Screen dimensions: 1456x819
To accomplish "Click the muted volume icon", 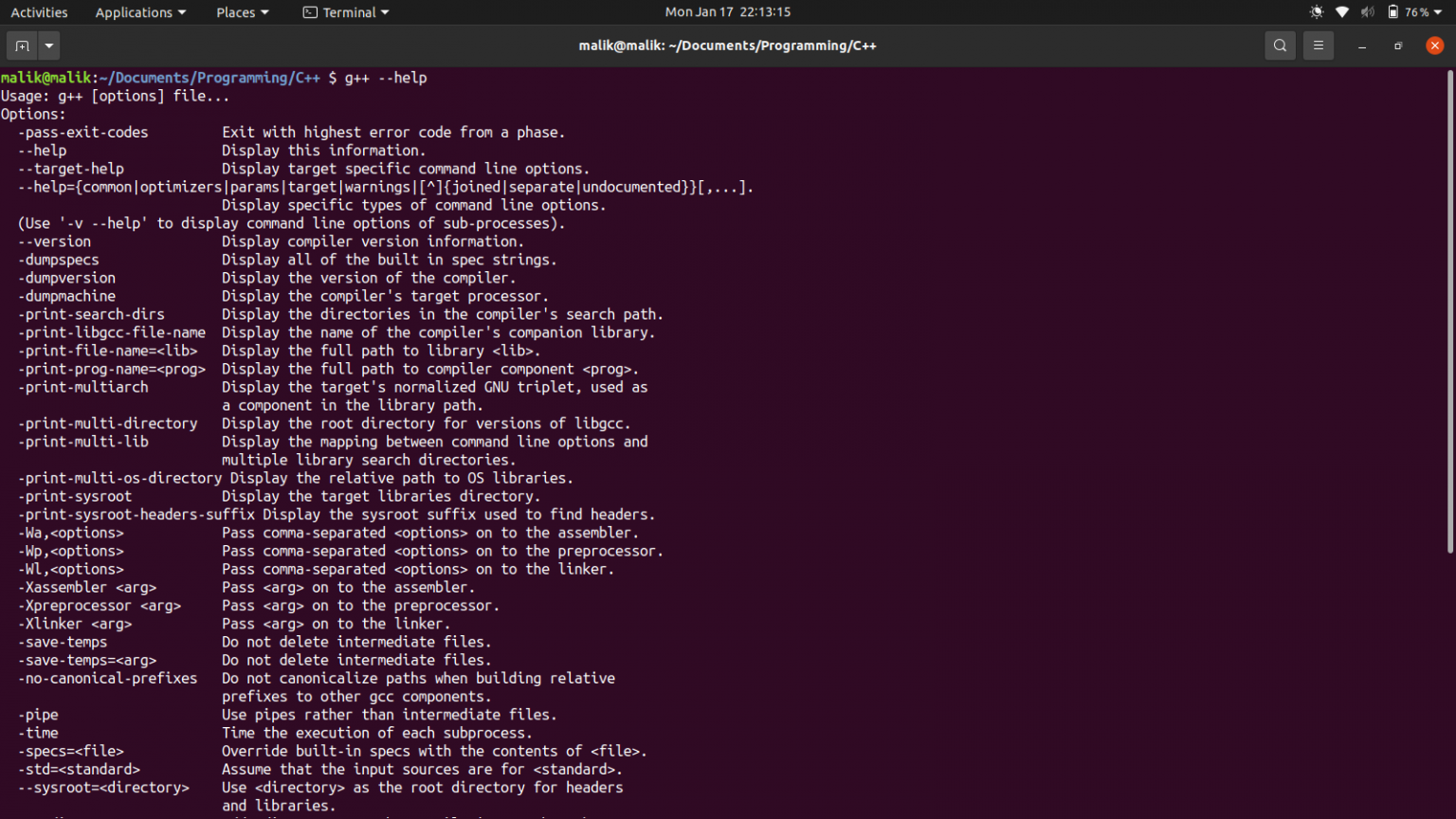I will [1367, 12].
